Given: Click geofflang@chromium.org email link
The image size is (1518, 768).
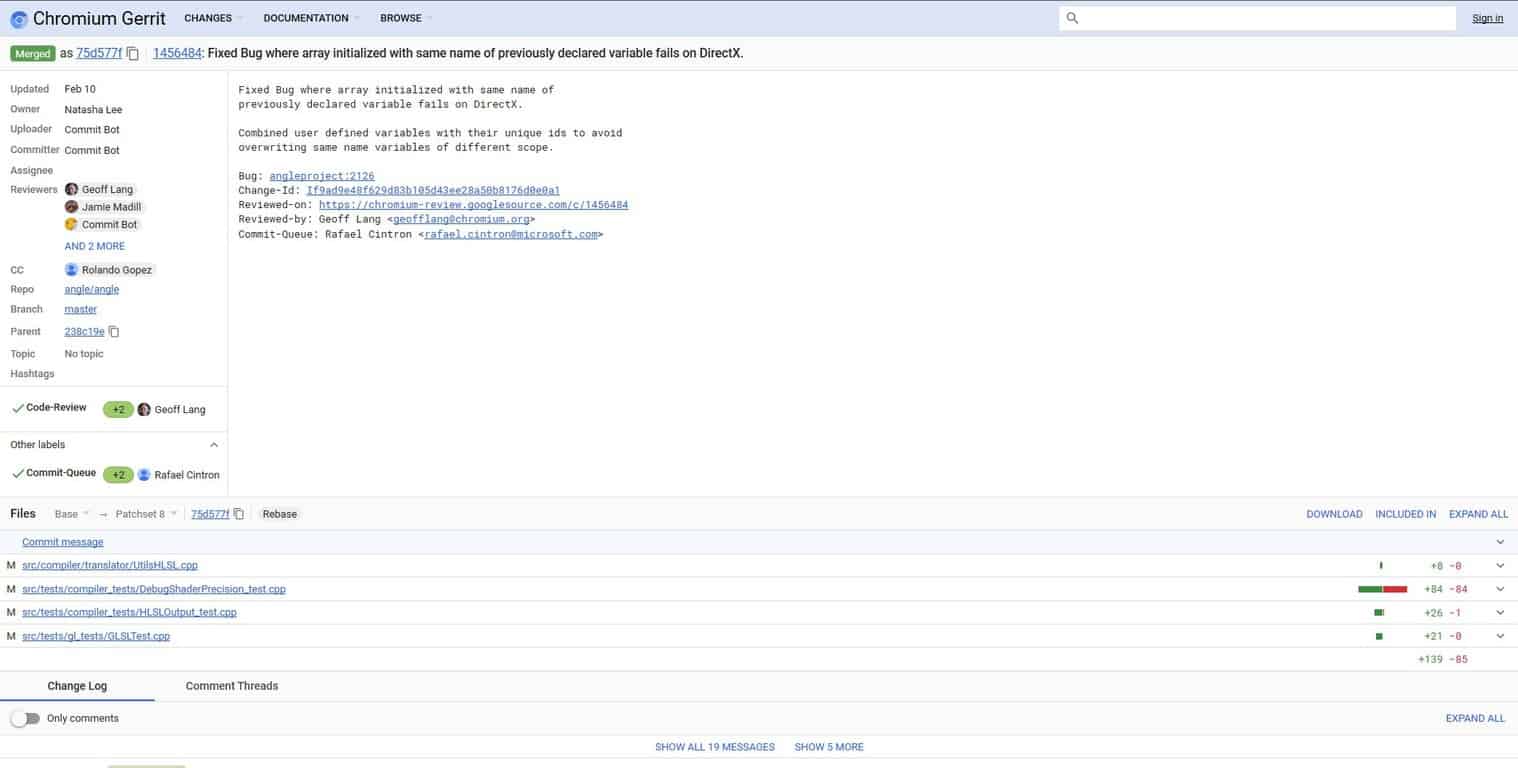Looking at the screenshot, I should (x=461, y=219).
